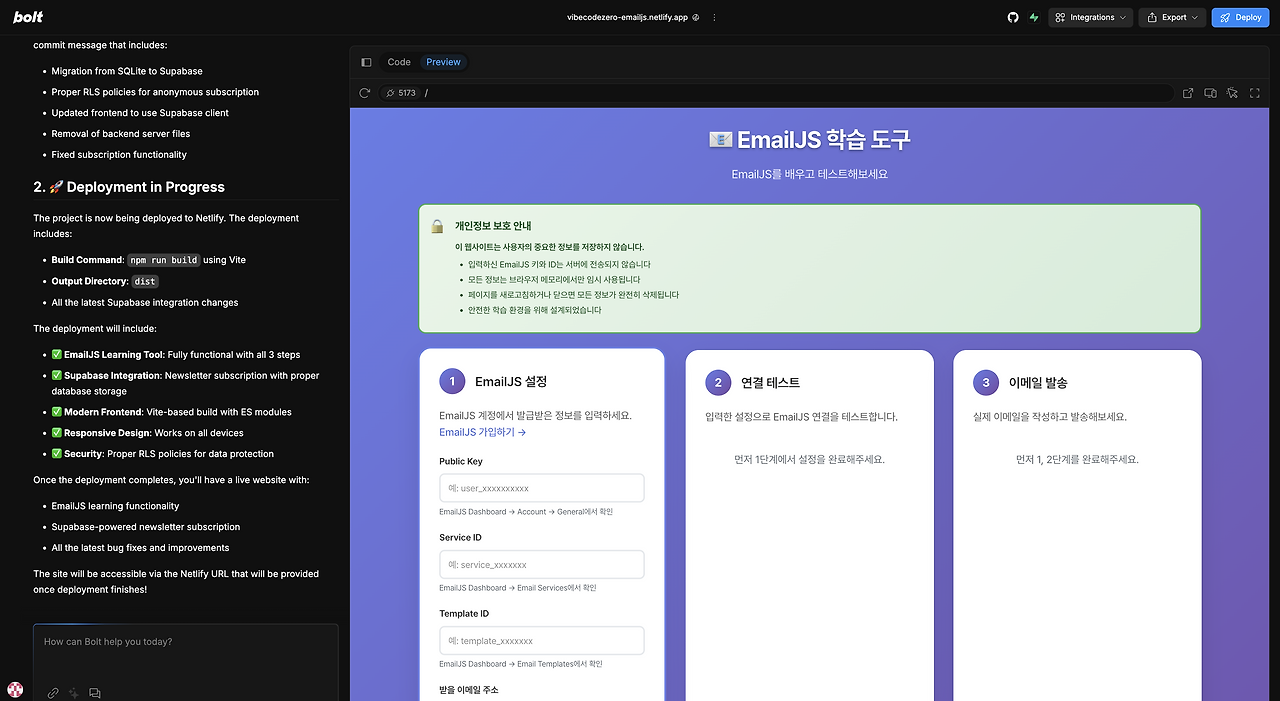Click '먼저 1, 2단계를 완료해주세요' message
The image size is (1280, 701).
[1077, 460]
